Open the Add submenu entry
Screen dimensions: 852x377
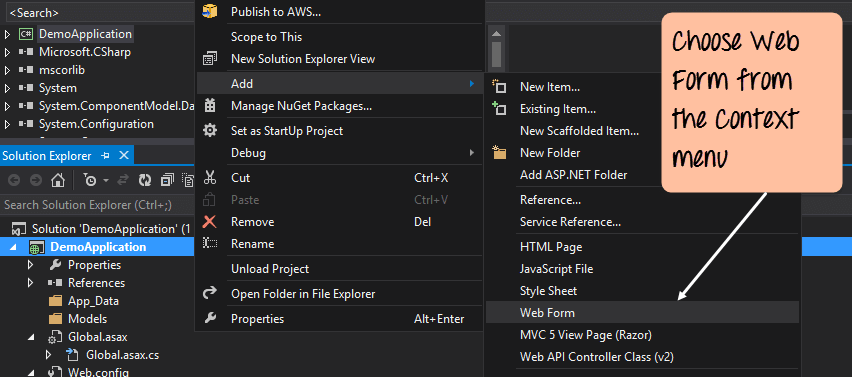coord(339,84)
